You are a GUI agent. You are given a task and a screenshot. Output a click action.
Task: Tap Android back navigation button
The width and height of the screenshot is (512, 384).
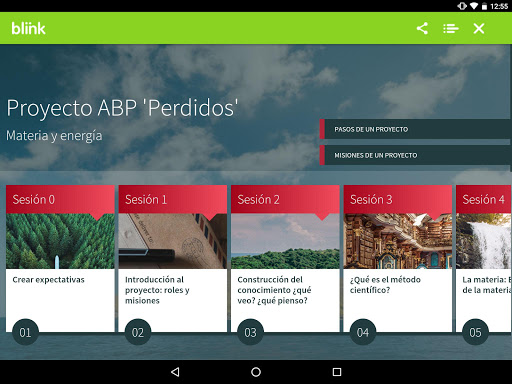click(x=175, y=372)
